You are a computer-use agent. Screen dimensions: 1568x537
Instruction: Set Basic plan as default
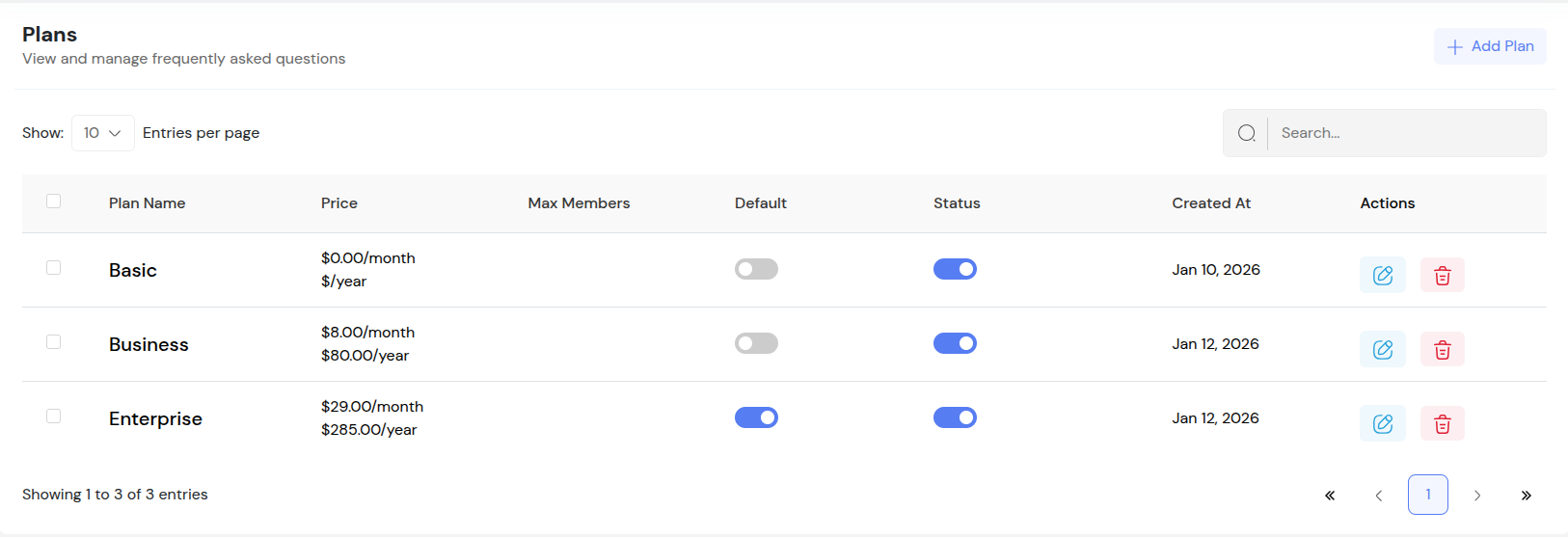point(756,269)
